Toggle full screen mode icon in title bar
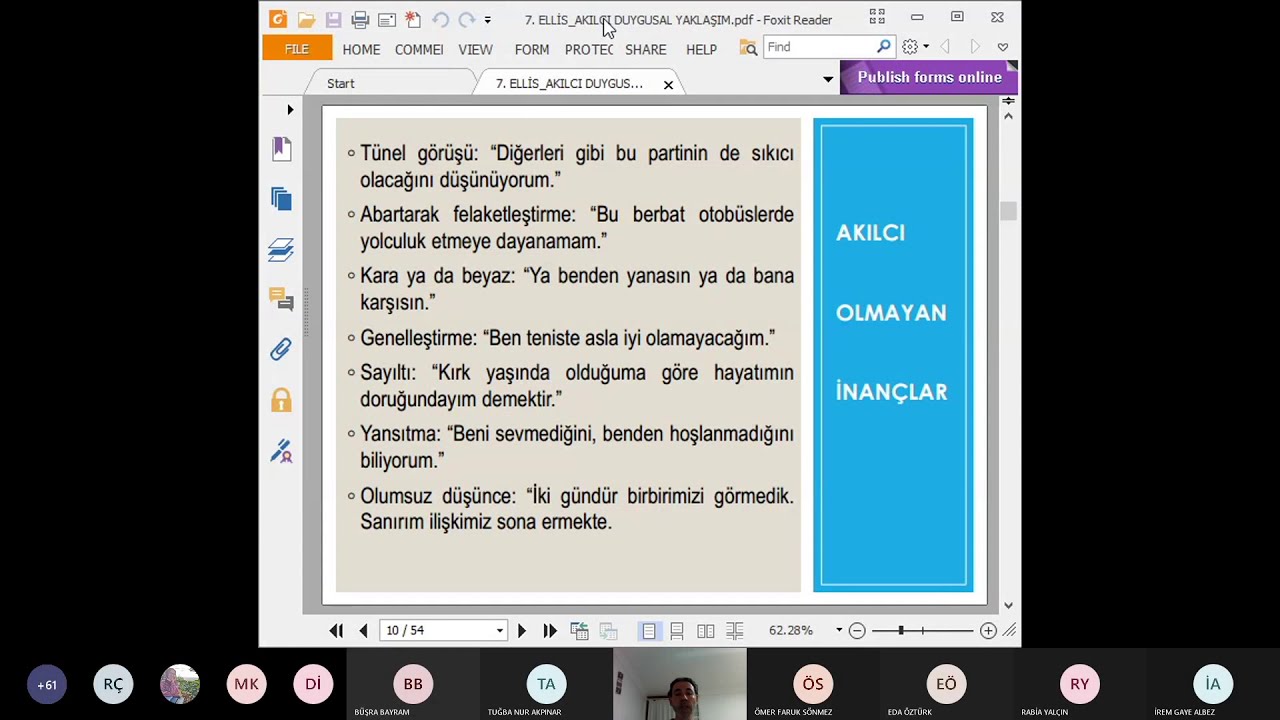This screenshot has width=1280, height=720. [877, 17]
